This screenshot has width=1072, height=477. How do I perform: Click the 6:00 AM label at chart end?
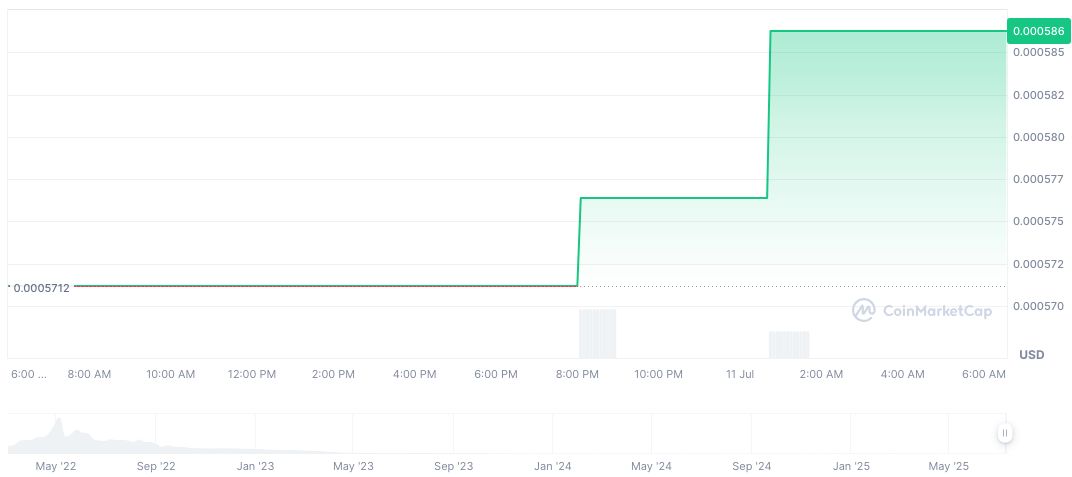[x=984, y=374]
